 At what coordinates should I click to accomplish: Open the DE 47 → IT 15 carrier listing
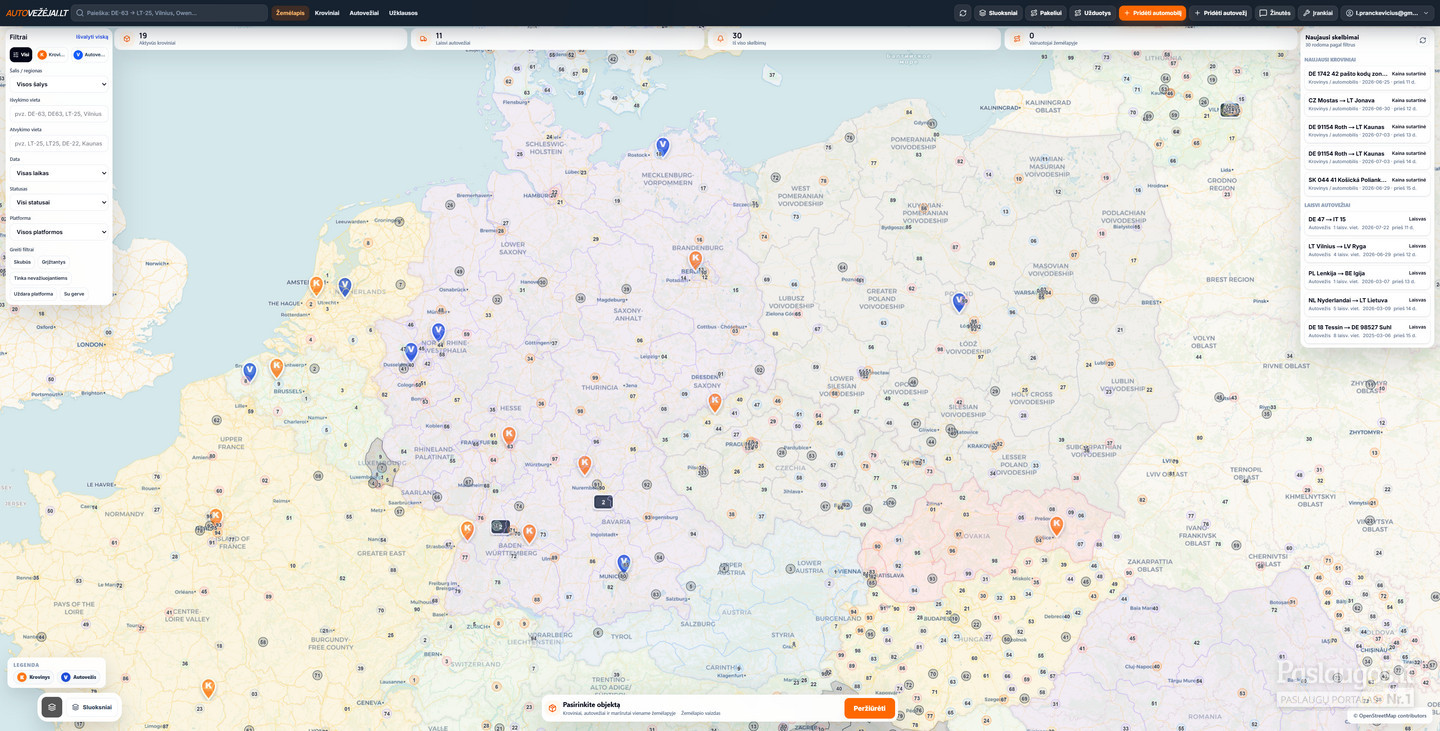coord(1367,223)
